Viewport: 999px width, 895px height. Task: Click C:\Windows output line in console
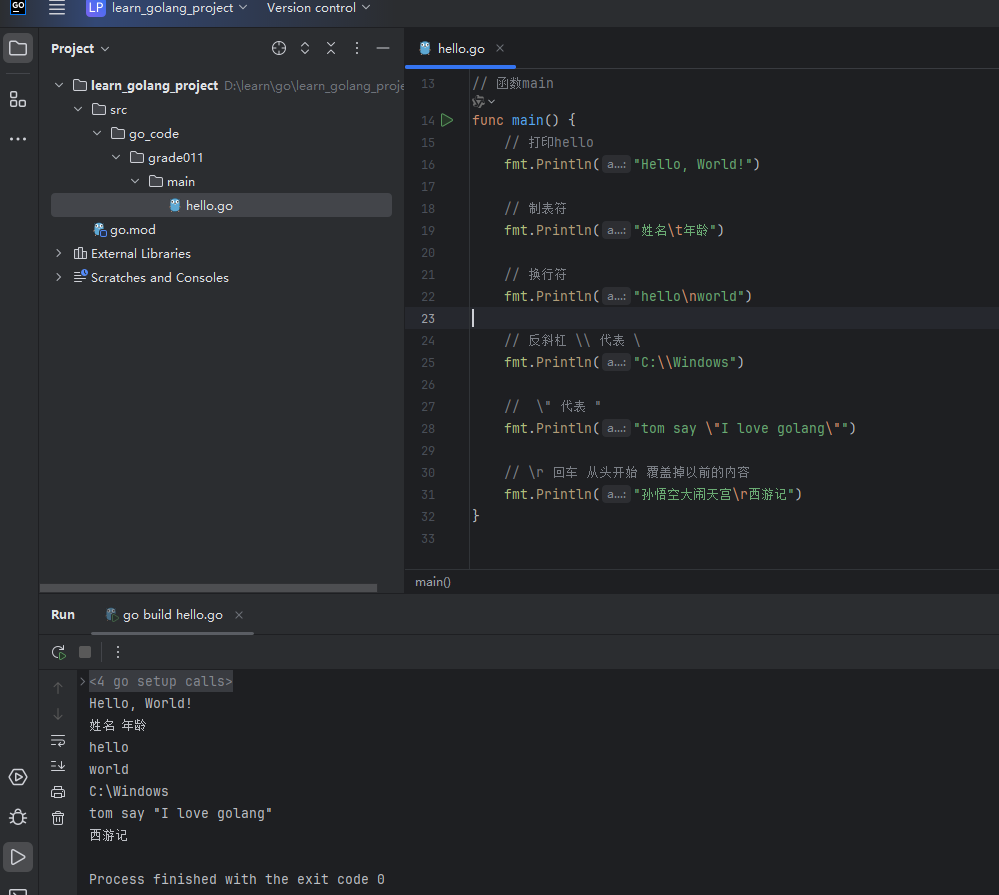coord(129,791)
